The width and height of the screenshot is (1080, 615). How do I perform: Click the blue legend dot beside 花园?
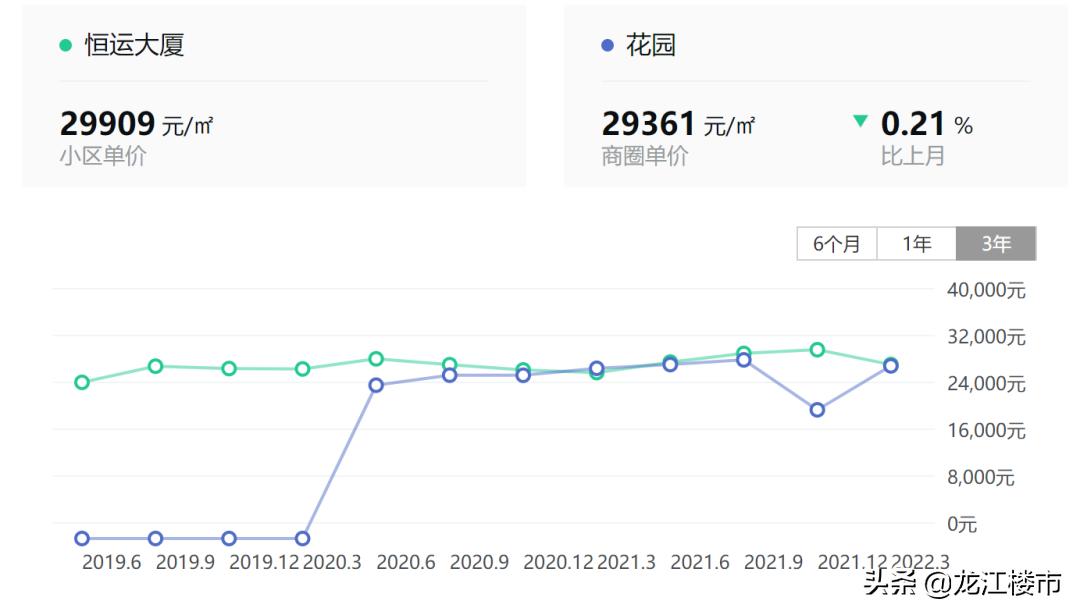coord(607,45)
